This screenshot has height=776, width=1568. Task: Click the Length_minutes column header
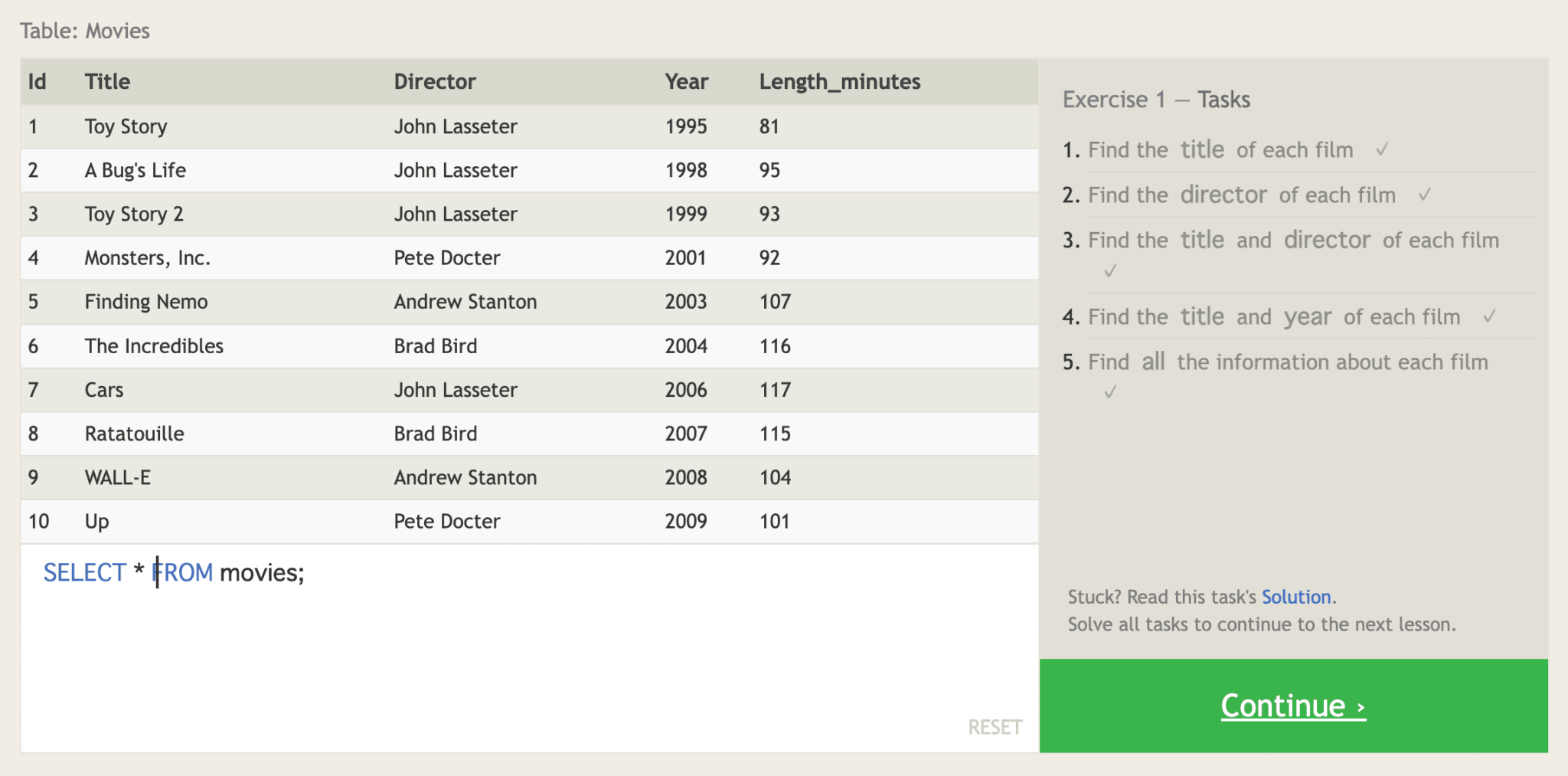(839, 82)
